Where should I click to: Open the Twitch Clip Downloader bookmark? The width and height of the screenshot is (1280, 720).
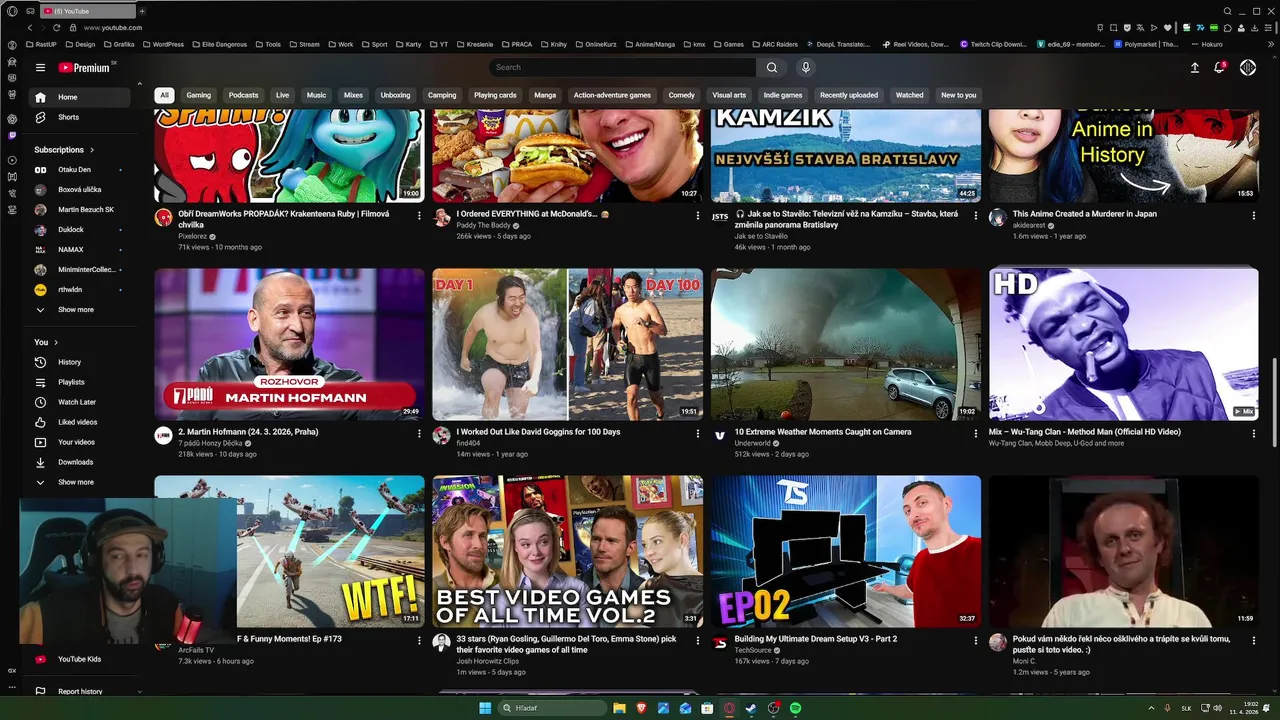(x=994, y=44)
